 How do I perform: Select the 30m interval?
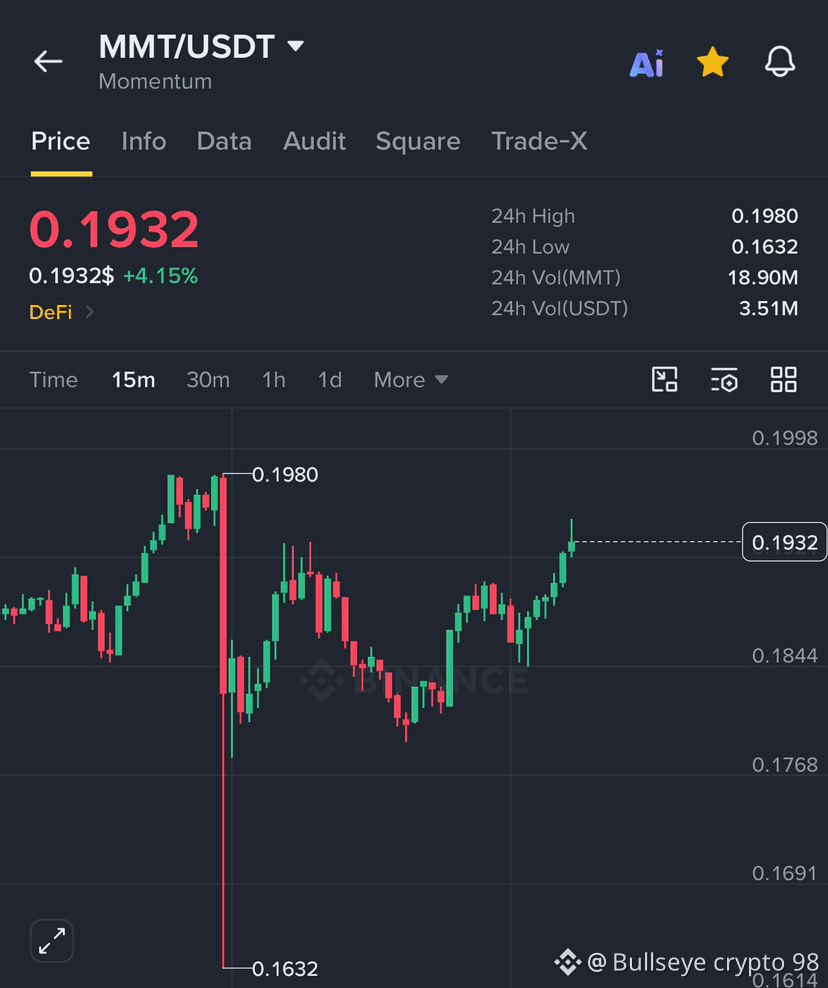coord(208,380)
